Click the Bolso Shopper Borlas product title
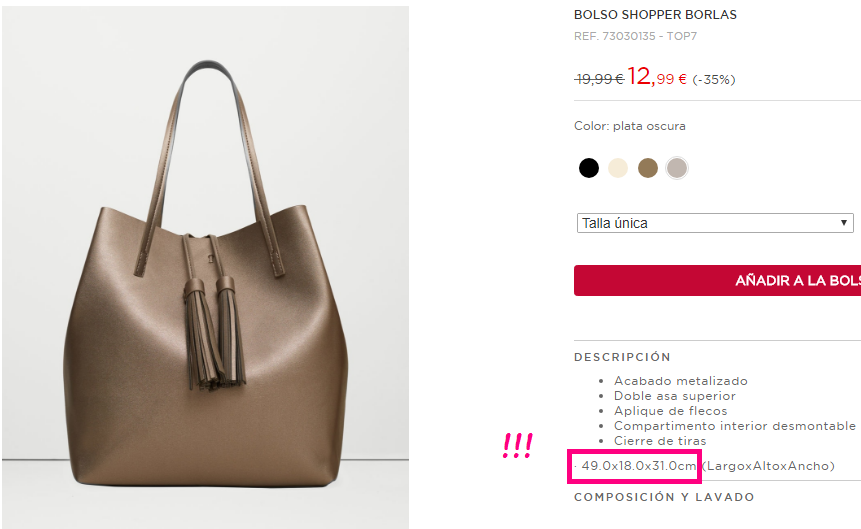This screenshot has height=529, width=861. [655, 15]
